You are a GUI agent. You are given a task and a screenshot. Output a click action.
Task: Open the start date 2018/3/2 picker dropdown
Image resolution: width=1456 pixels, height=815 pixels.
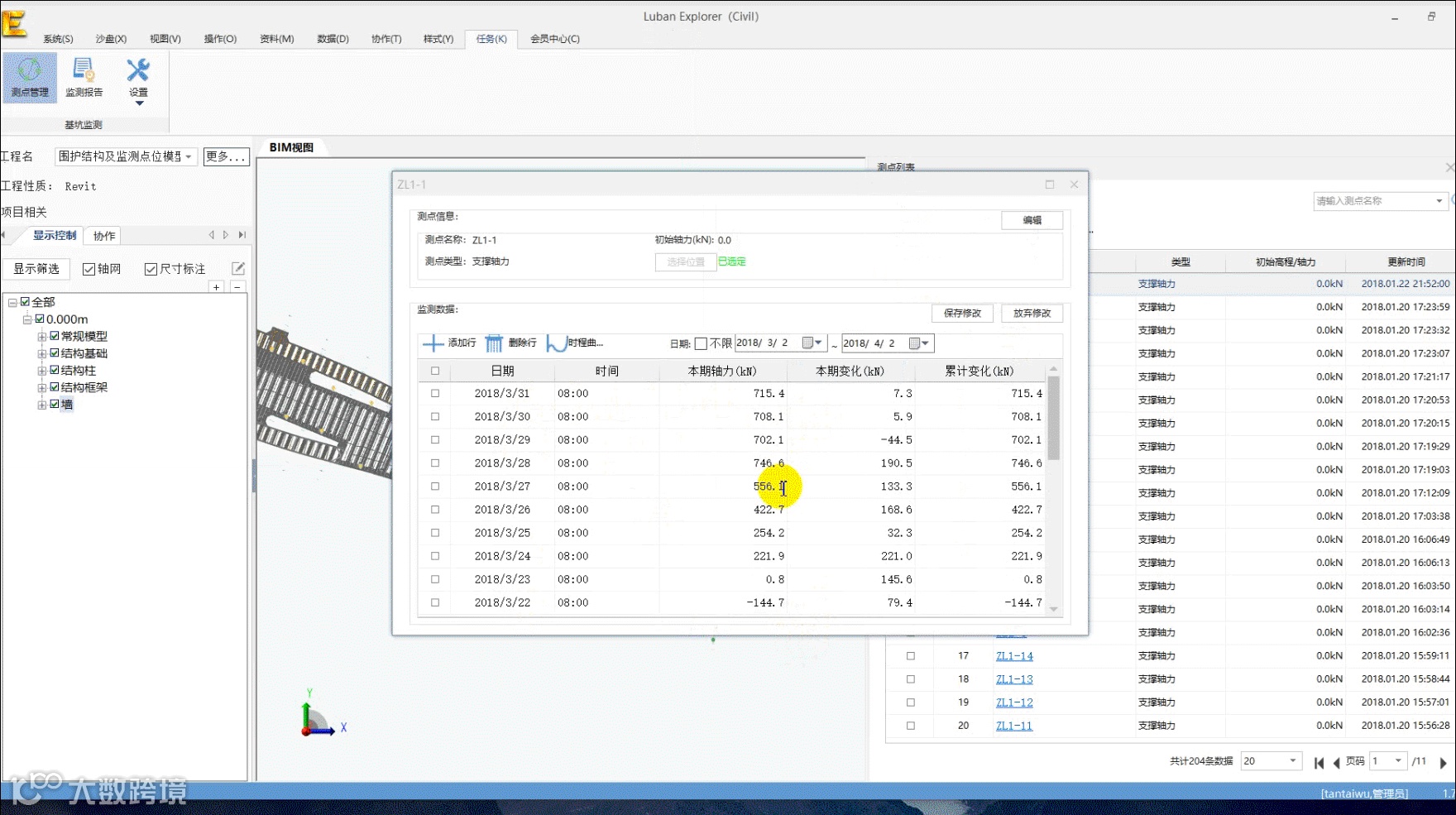tap(813, 343)
